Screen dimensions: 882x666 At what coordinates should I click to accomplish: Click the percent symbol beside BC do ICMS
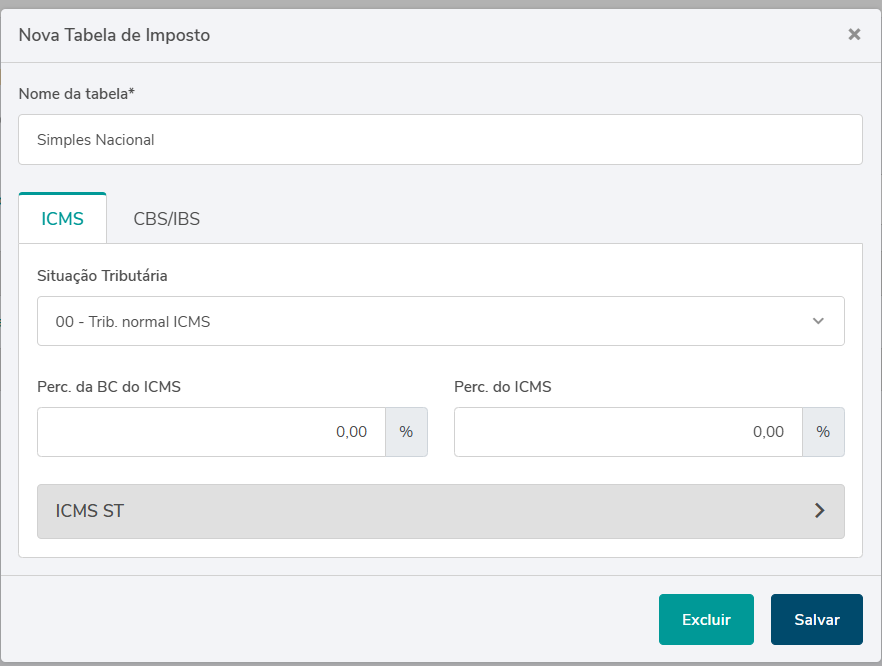click(406, 432)
